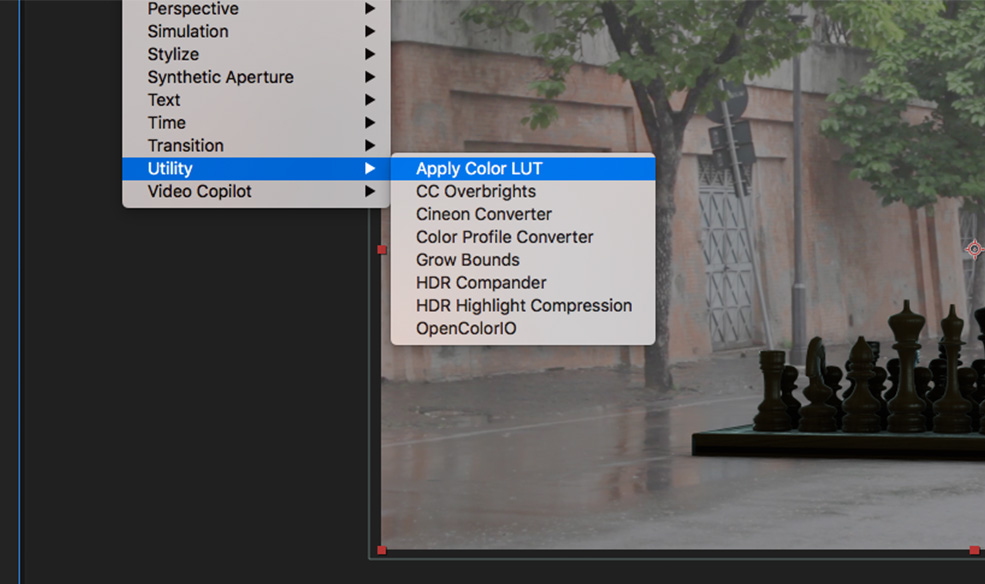Choose HDR Compander effect
The image size is (985, 584).
tap(523, 283)
